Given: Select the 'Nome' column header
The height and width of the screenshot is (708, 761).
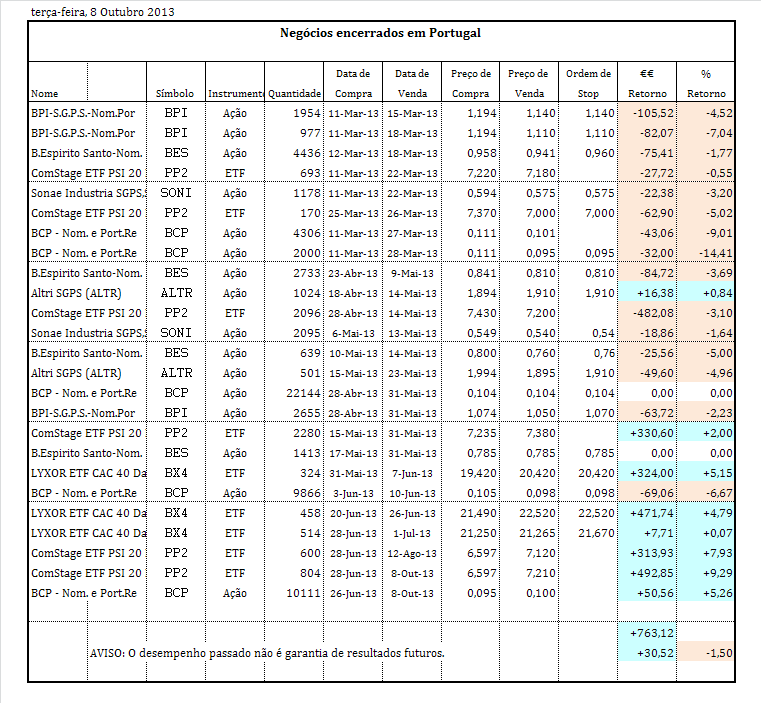Looking at the screenshot, I should point(45,93).
